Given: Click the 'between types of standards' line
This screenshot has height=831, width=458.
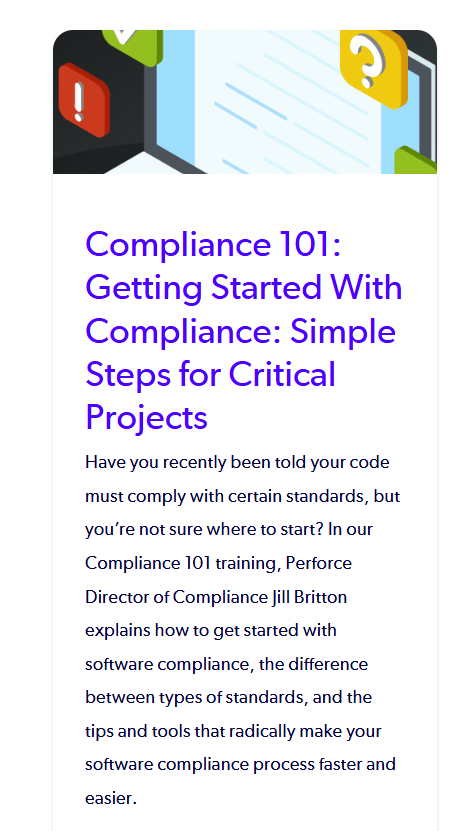Looking at the screenshot, I should coord(196,697).
